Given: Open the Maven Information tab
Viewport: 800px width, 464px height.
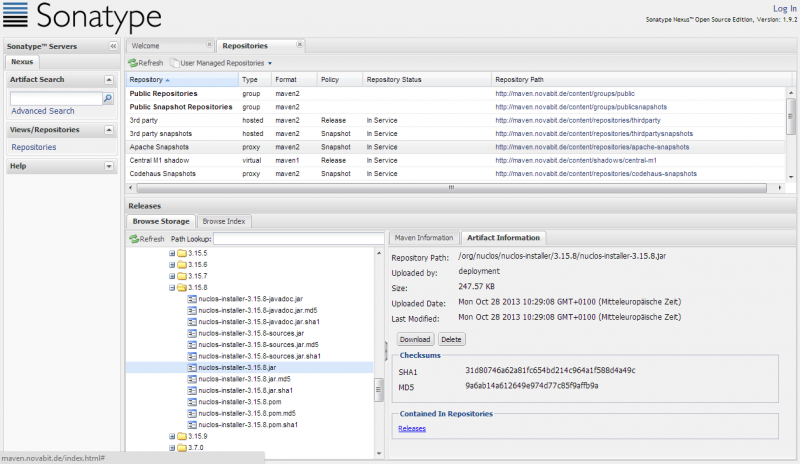Looking at the screenshot, I should [x=423, y=238].
